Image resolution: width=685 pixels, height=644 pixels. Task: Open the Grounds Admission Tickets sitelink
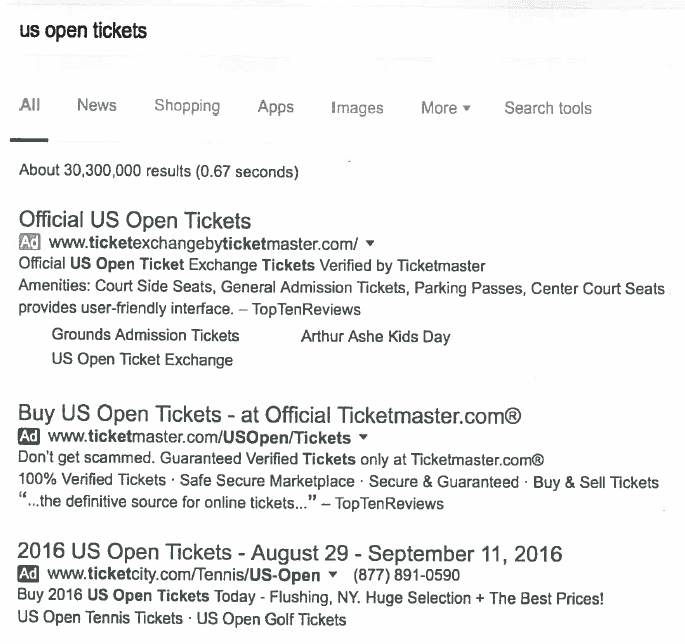pos(145,335)
